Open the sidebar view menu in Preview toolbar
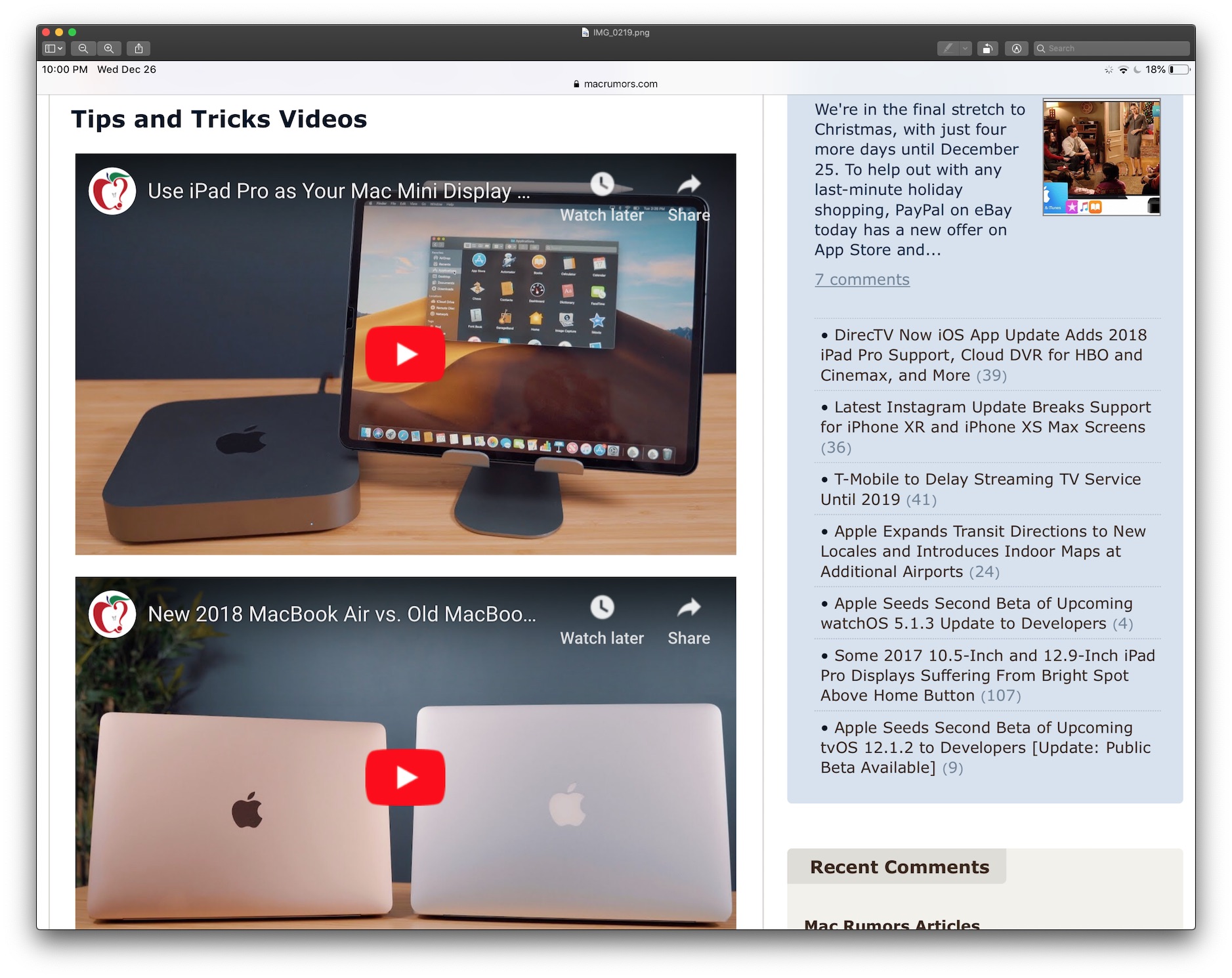Viewport: 1232px width, 978px height. pos(53,49)
